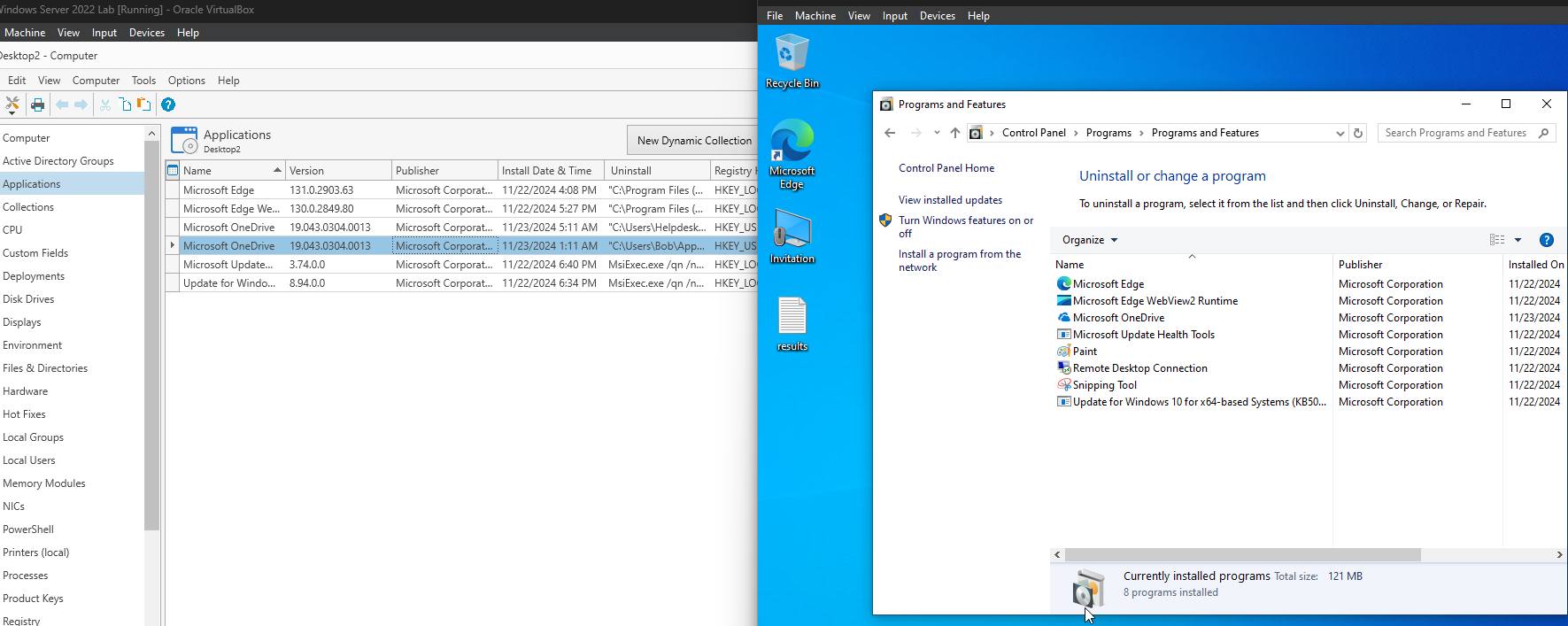Open Tools menu in Desktop2 window
The width and height of the screenshot is (1568, 626).
[143, 81]
